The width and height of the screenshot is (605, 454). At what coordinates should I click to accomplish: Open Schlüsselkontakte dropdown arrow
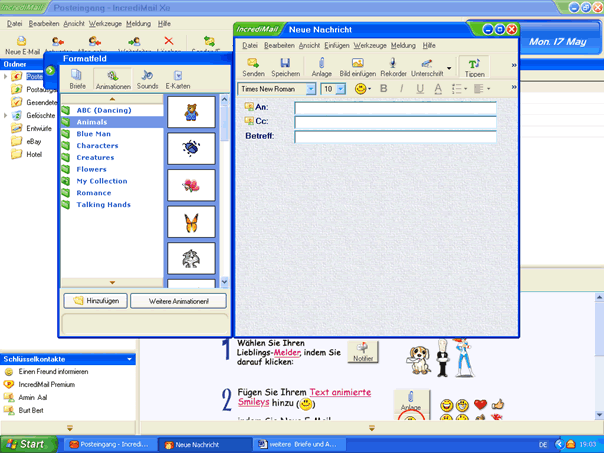coord(129,359)
